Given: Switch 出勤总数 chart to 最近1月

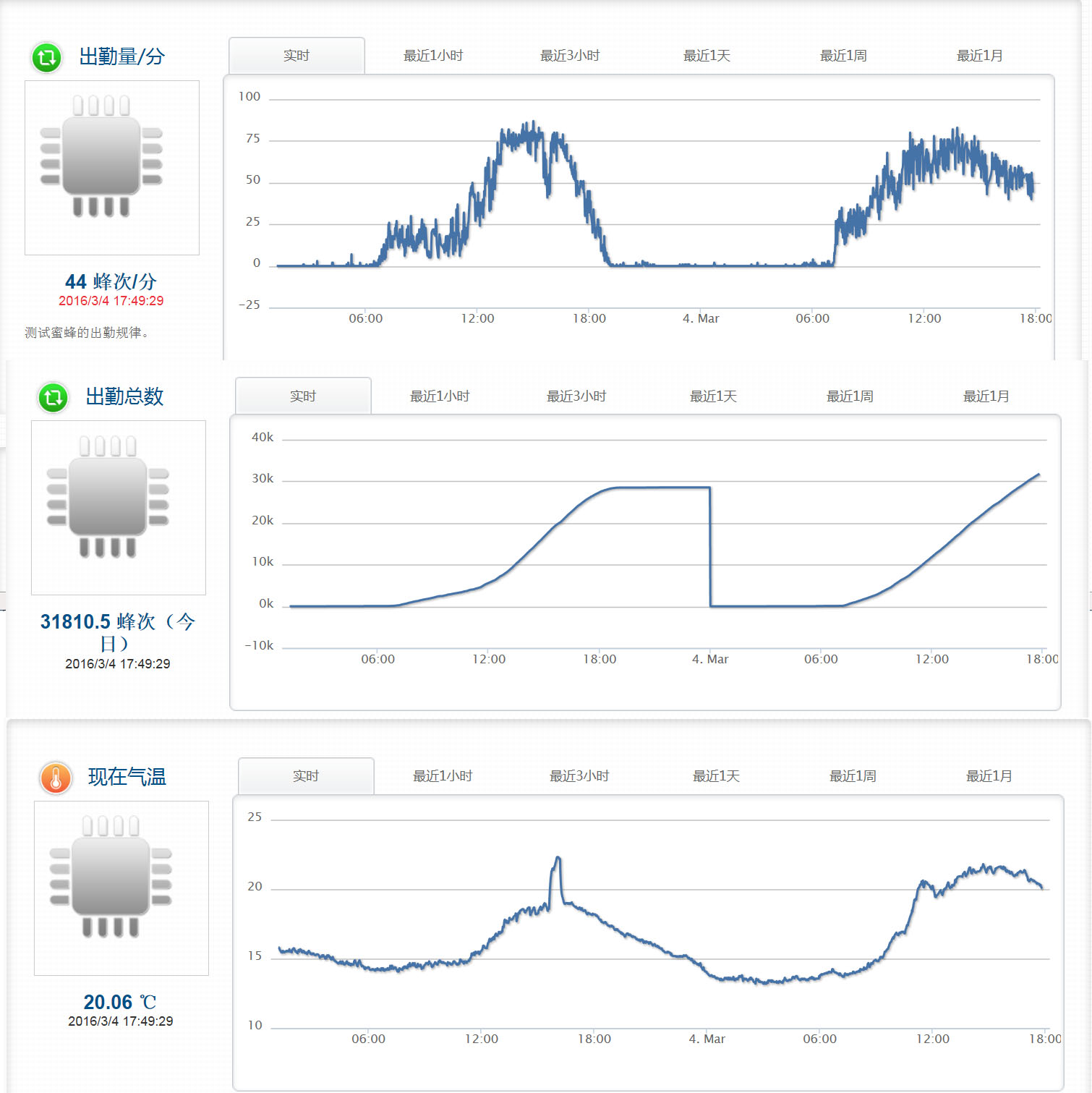Looking at the screenshot, I should (986, 396).
